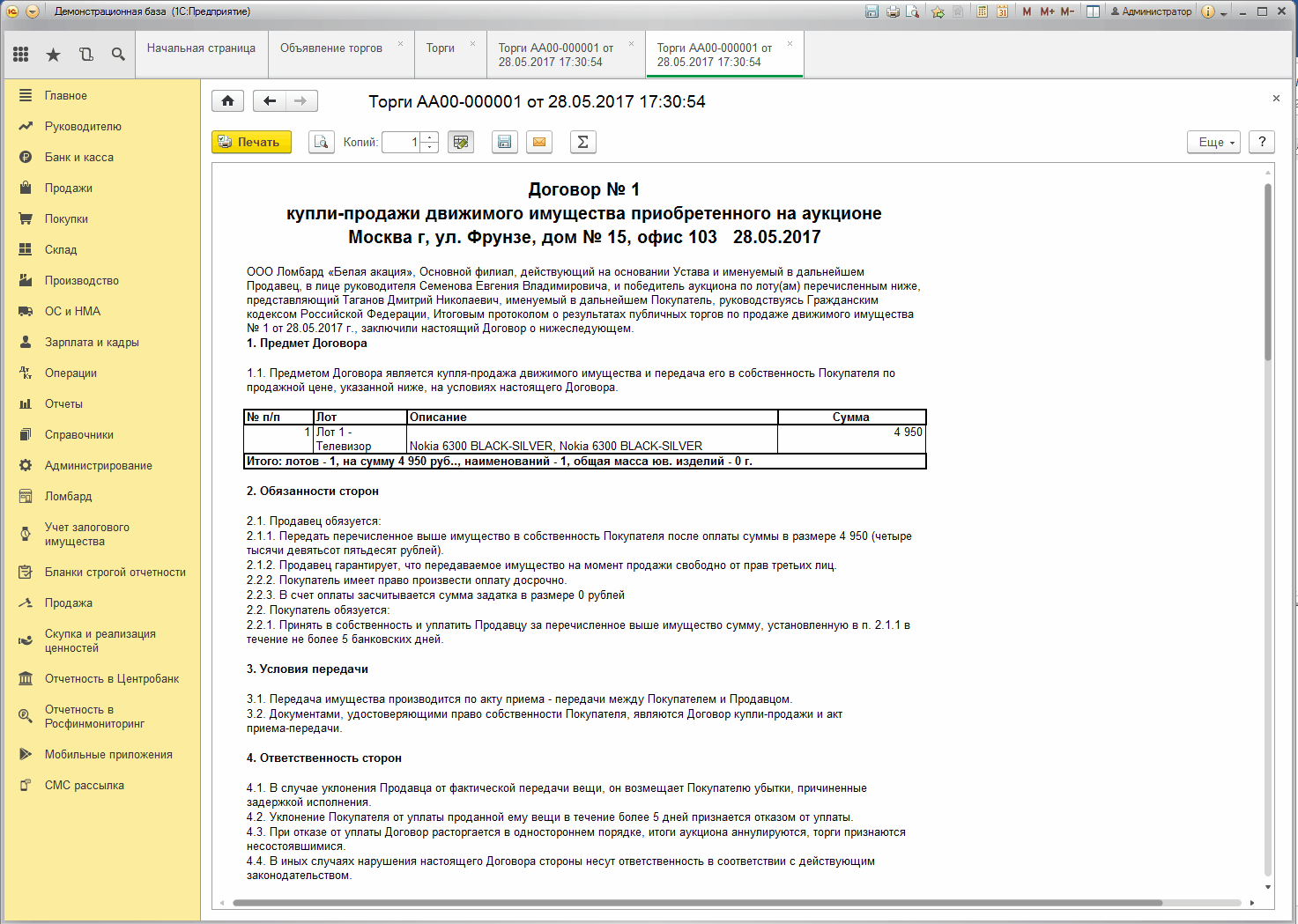1298x924 pixels.
Task: Click the home icon button in the document header
Action: tap(227, 101)
